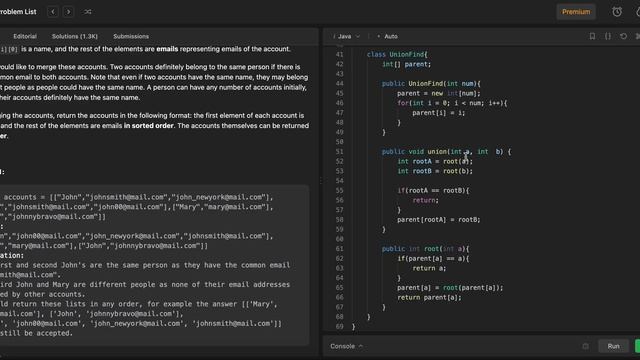Switch to the Editorial tab
The image size is (640, 360).
[25, 36]
